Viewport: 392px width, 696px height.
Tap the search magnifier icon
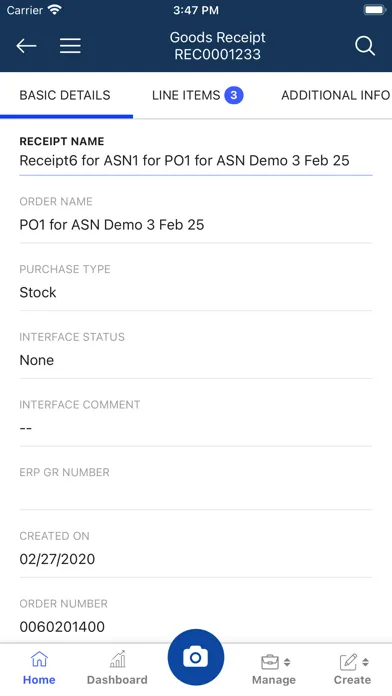pyautogui.click(x=365, y=46)
